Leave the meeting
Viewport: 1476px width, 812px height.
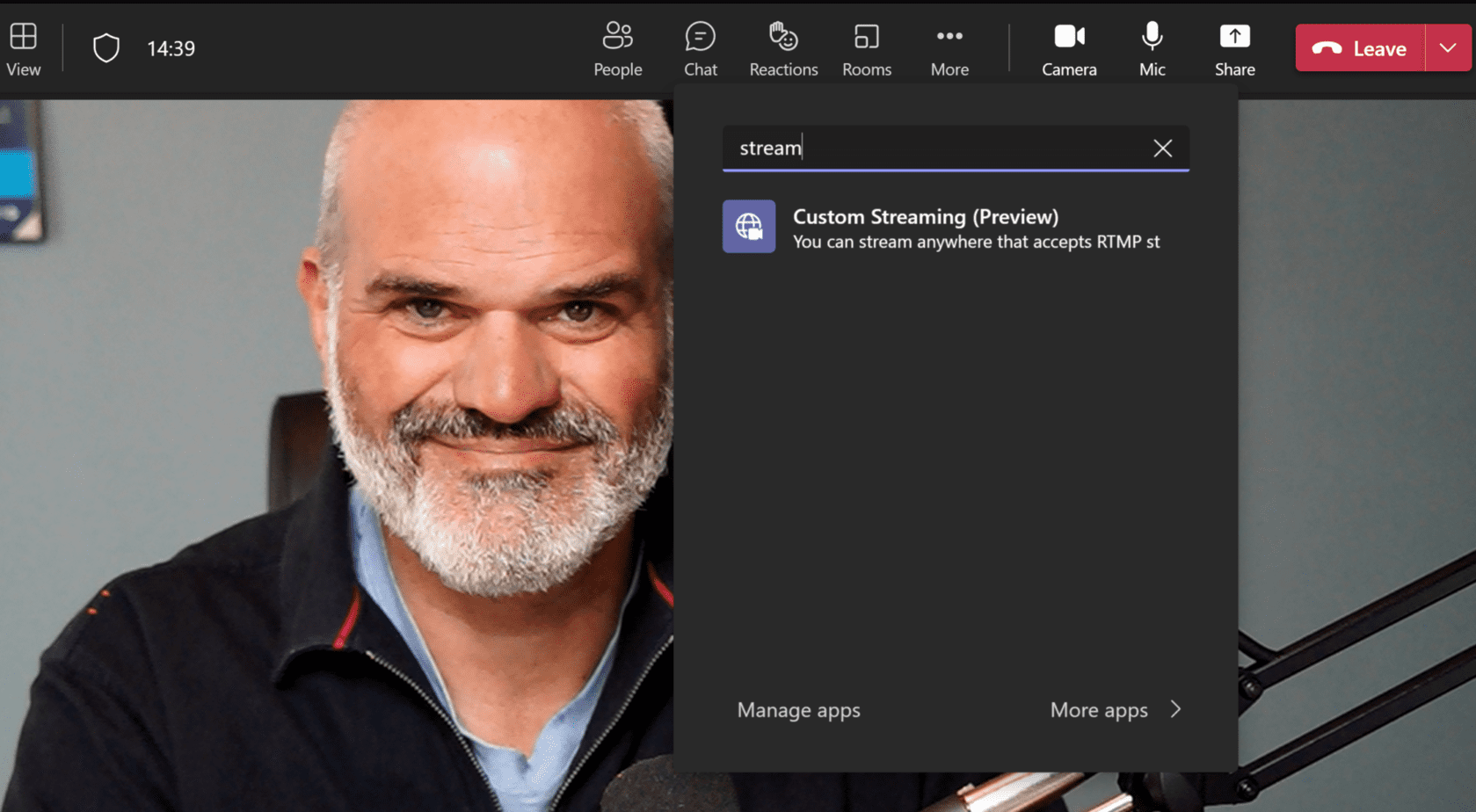click(x=1358, y=48)
